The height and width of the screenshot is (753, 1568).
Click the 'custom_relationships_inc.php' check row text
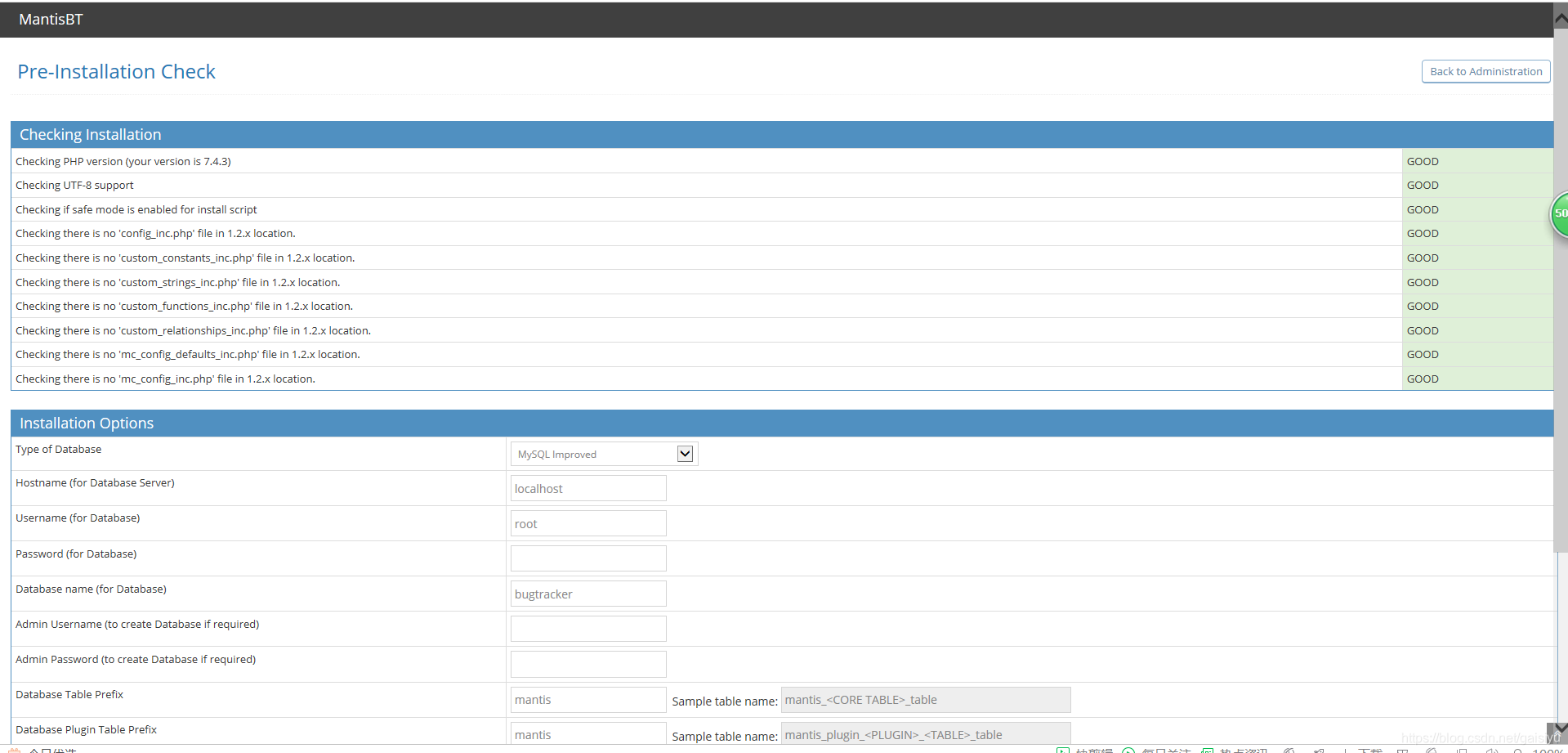pyautogui.click(x=194, y=331)
